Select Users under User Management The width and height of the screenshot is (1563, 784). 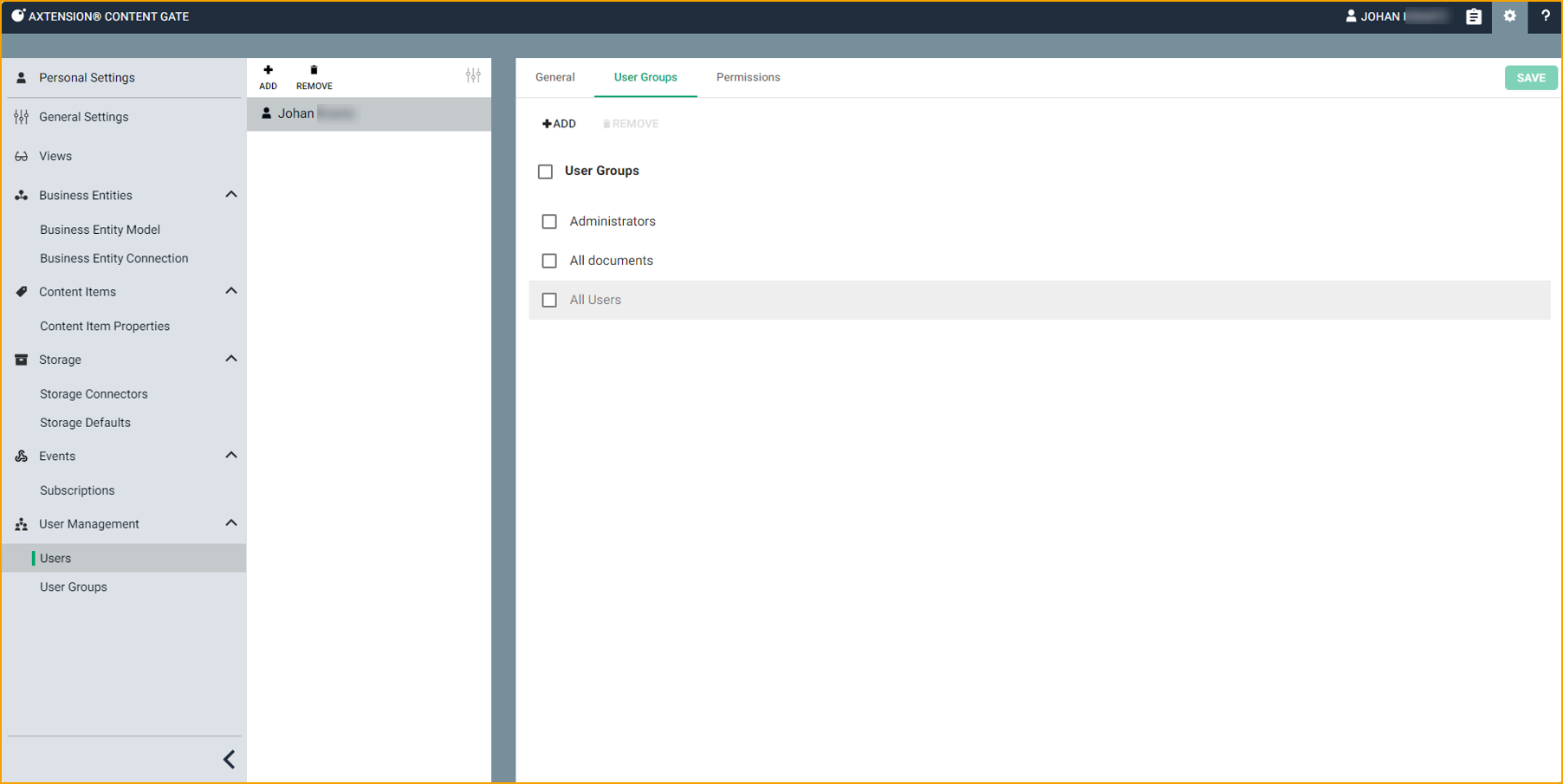point(124,558)
